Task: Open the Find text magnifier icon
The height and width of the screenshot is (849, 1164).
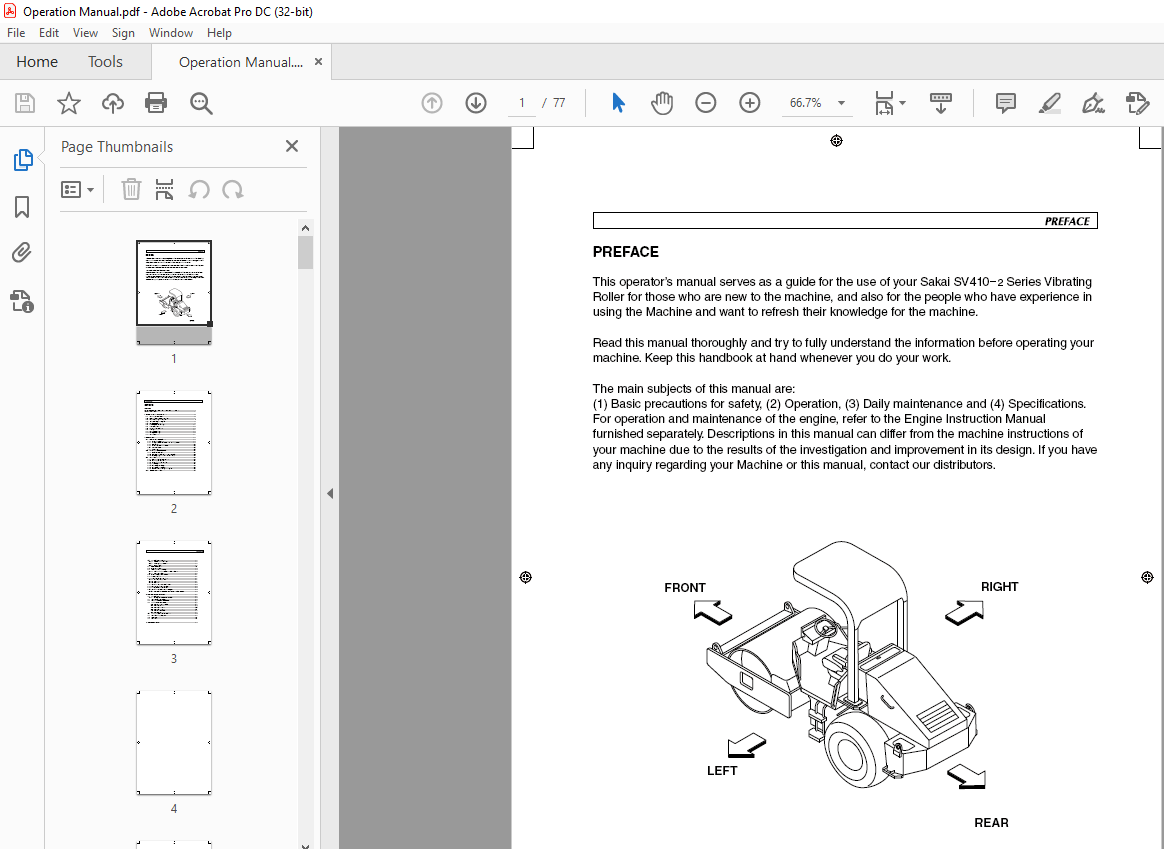Action: pyautogui.click(x=201, y=103)
